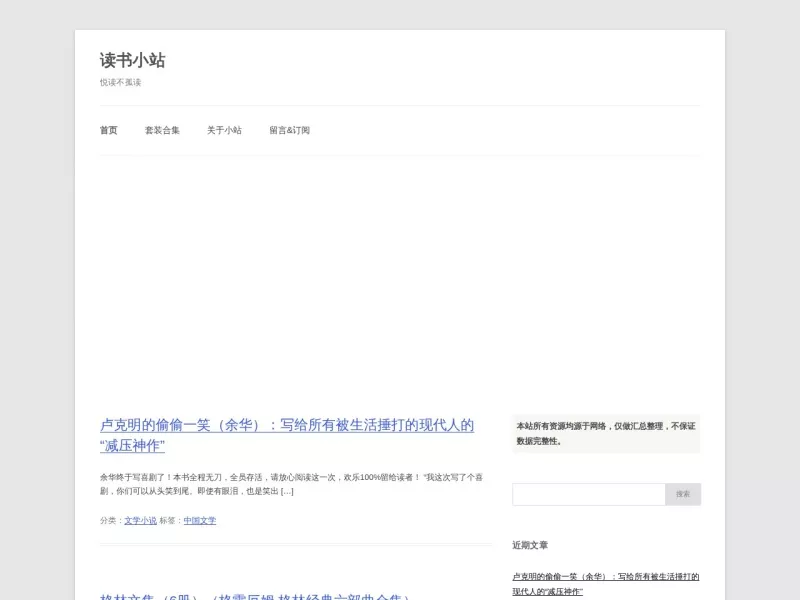
Task: Click the 搜索 search button
Action: [x=683, y=494]
